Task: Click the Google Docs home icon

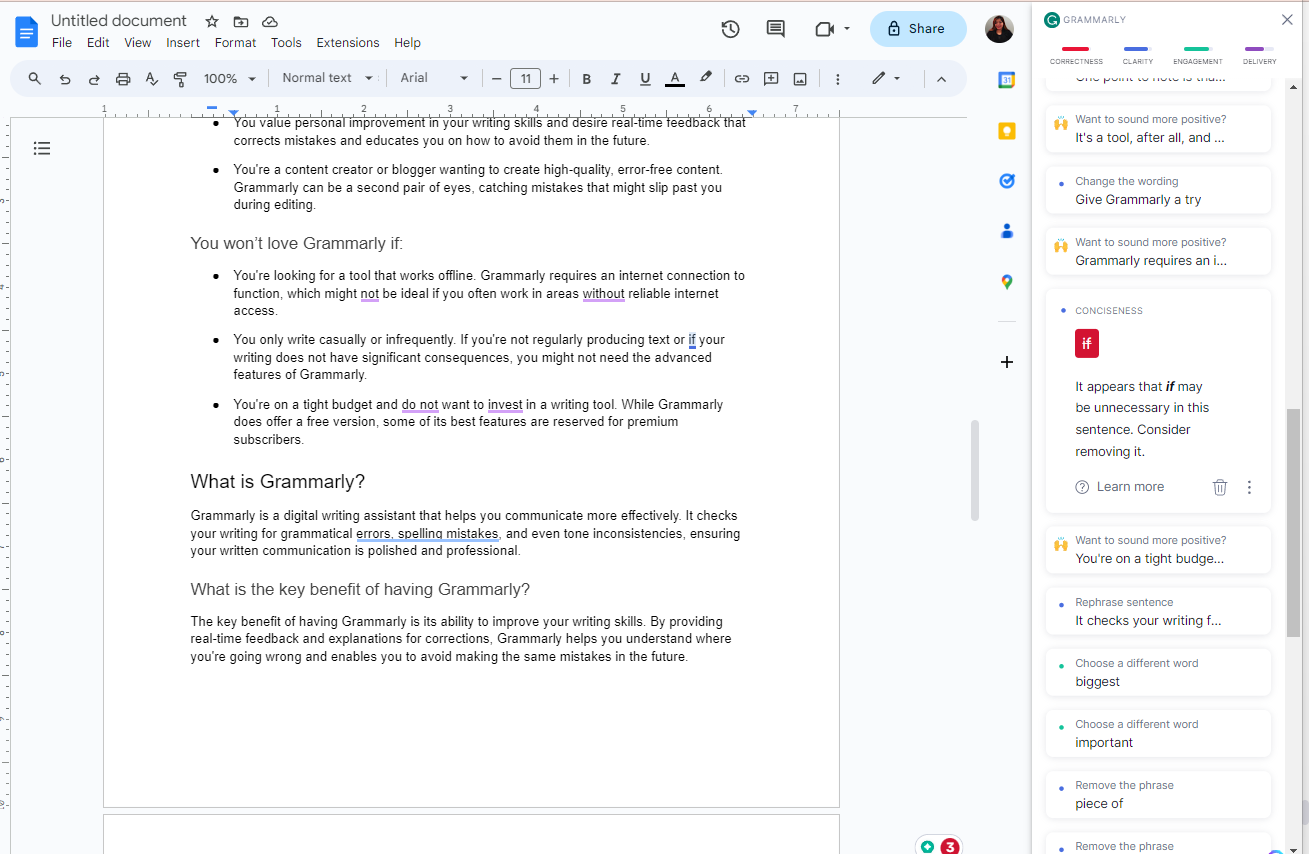Action: 27,32
